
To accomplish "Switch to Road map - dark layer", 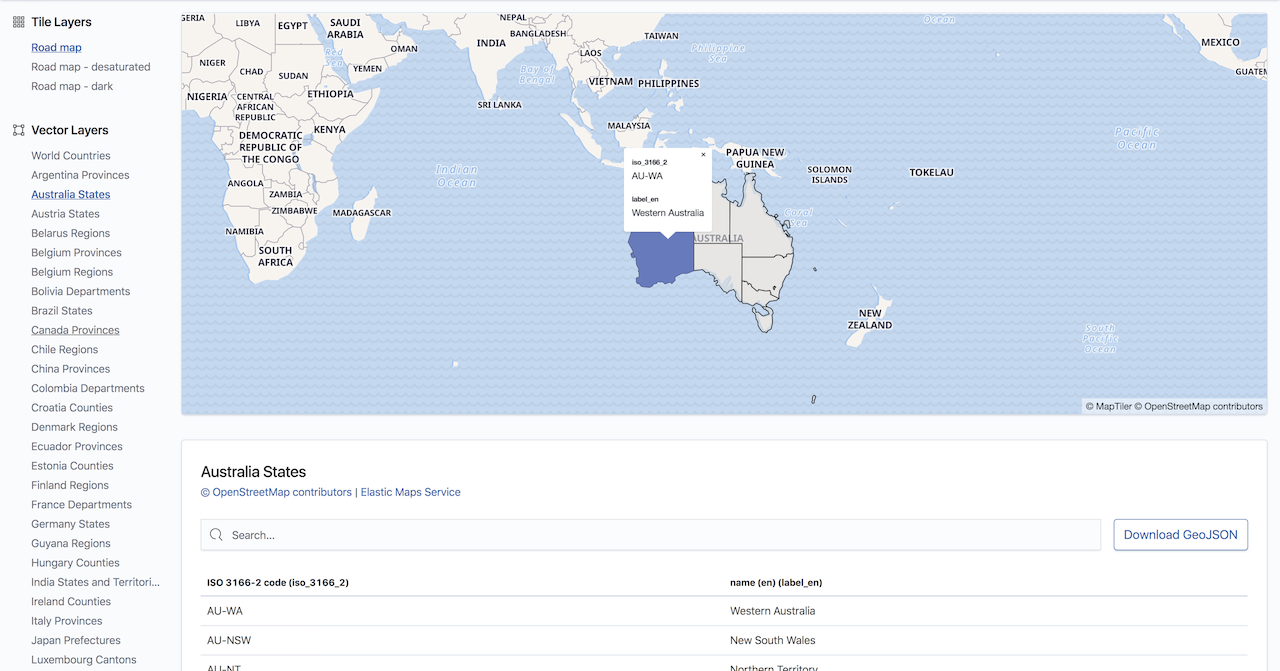I will tap(72, 86).
